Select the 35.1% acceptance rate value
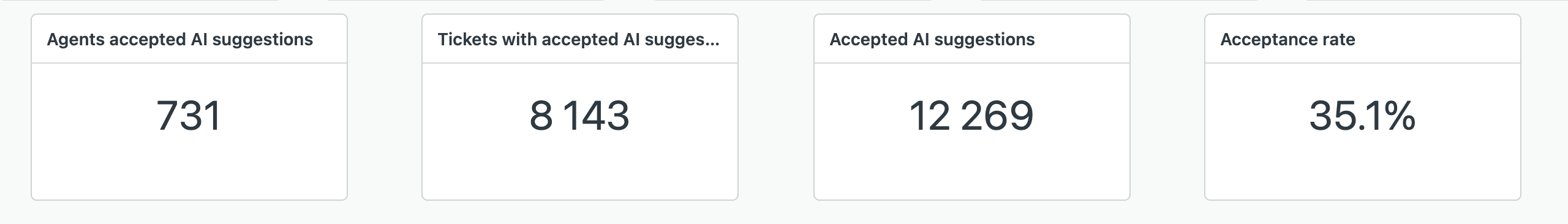The width and height of the screenshot is (1568, 224). pyautogui.click(x=1362, y=116)
